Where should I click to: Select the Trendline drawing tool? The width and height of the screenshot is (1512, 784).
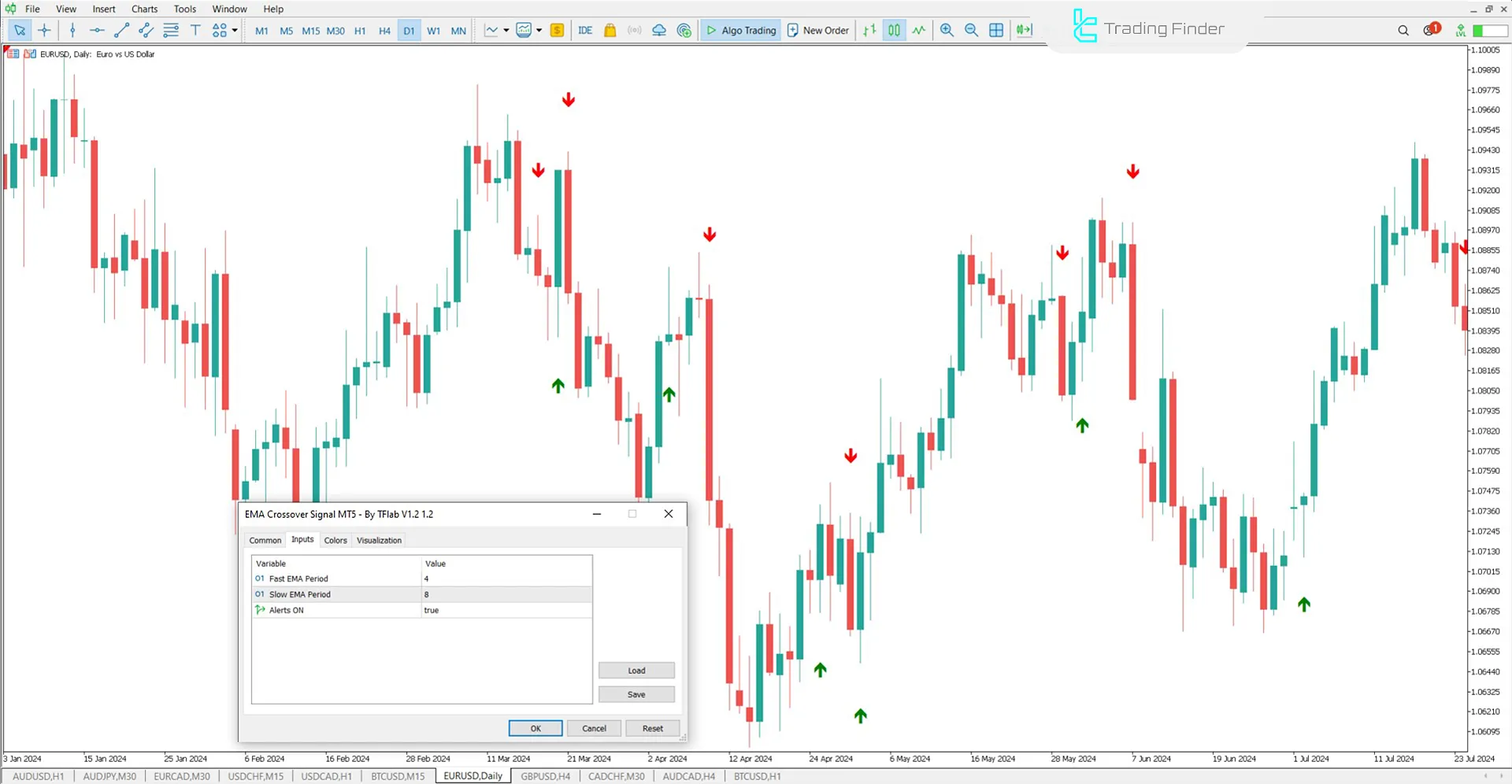121,30
